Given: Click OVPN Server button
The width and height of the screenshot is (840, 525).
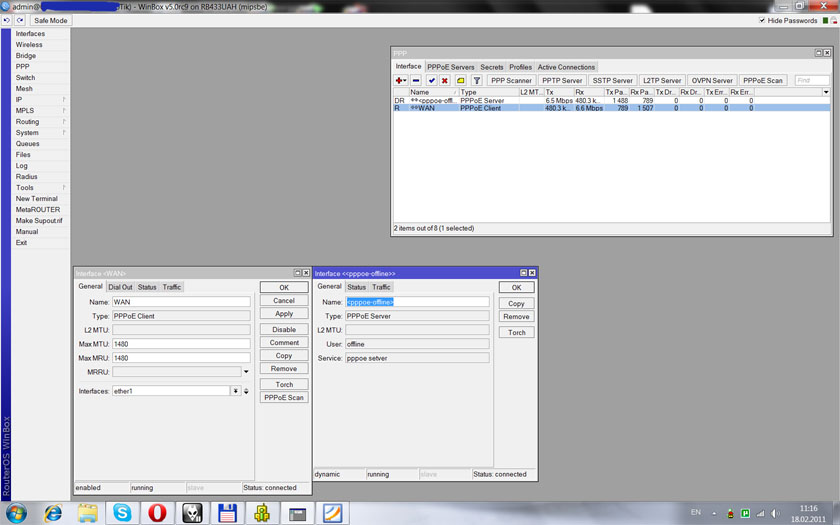Looking at the screenshot, I should coord(712,80).
